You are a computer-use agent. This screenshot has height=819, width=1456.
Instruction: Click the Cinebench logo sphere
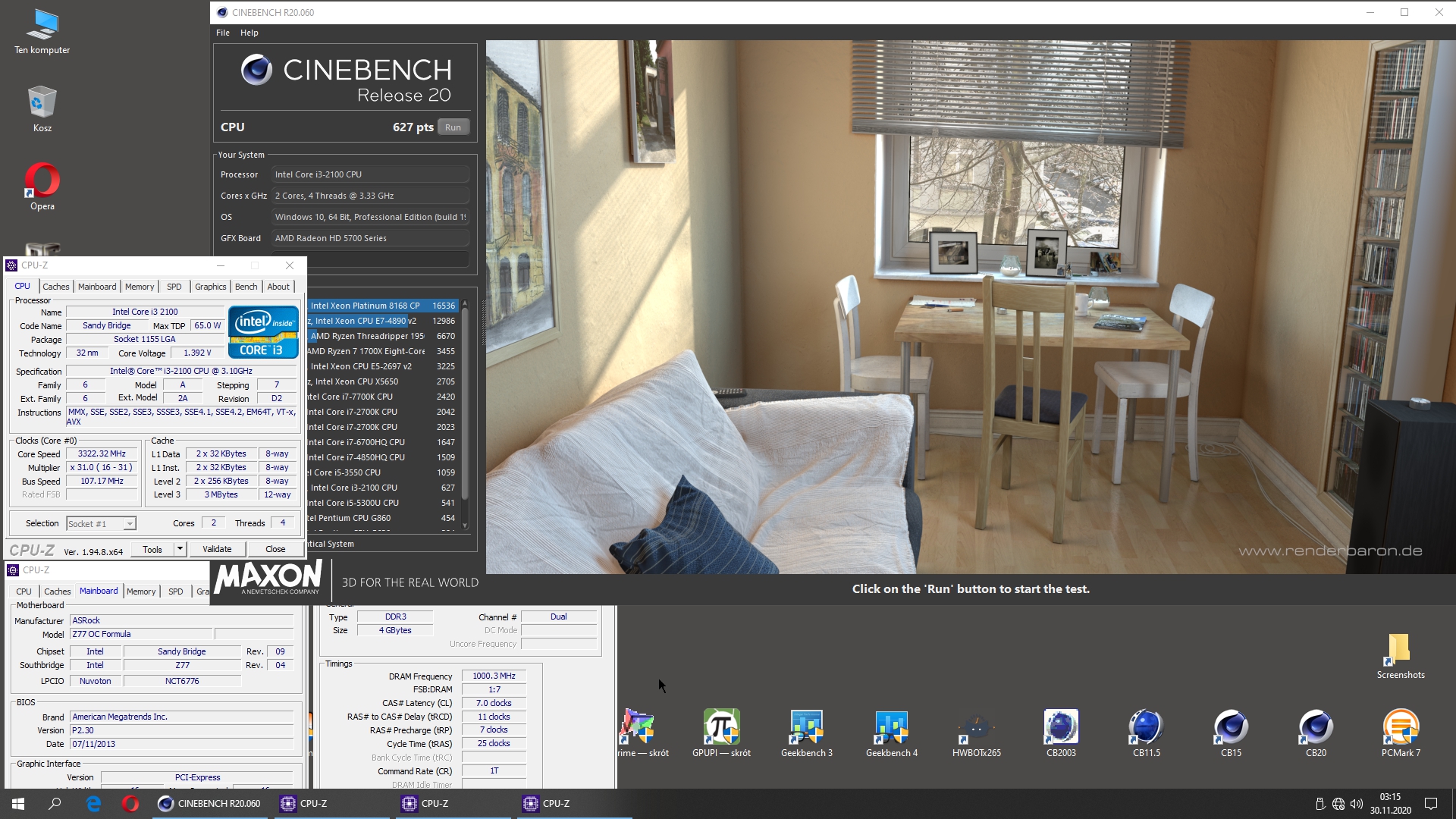[256, 70]
